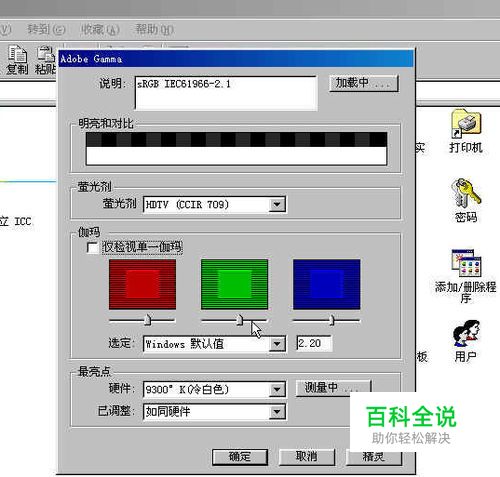Click the 明亮和对比 black-and-white test strip

(x=236, y=149)
